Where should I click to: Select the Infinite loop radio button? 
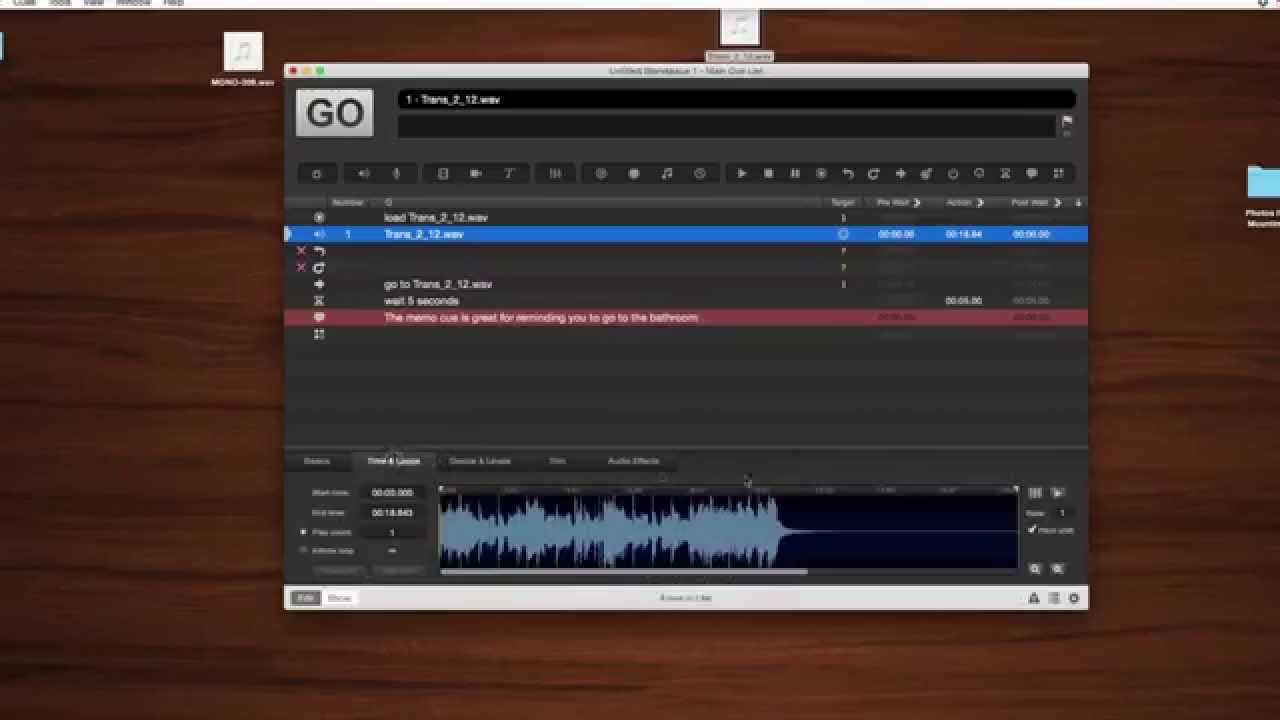coord(304,550)
